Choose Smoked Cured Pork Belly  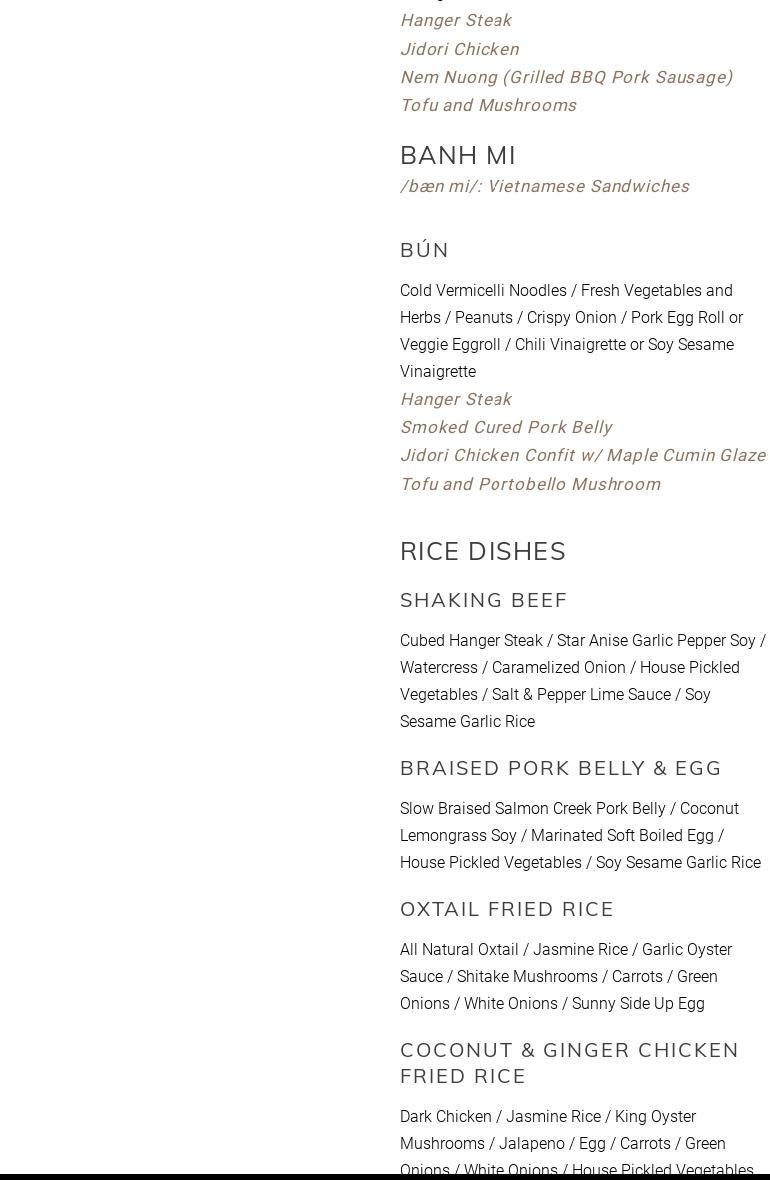point(506,427)
